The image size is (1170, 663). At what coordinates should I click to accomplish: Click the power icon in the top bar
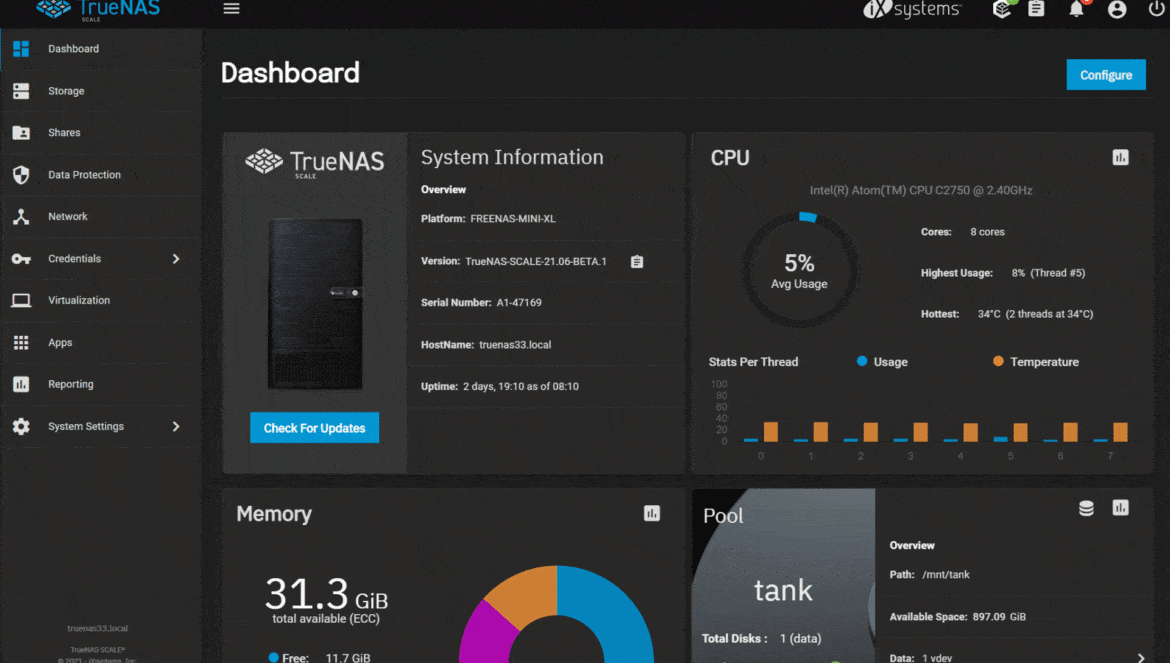[1156, 9]
